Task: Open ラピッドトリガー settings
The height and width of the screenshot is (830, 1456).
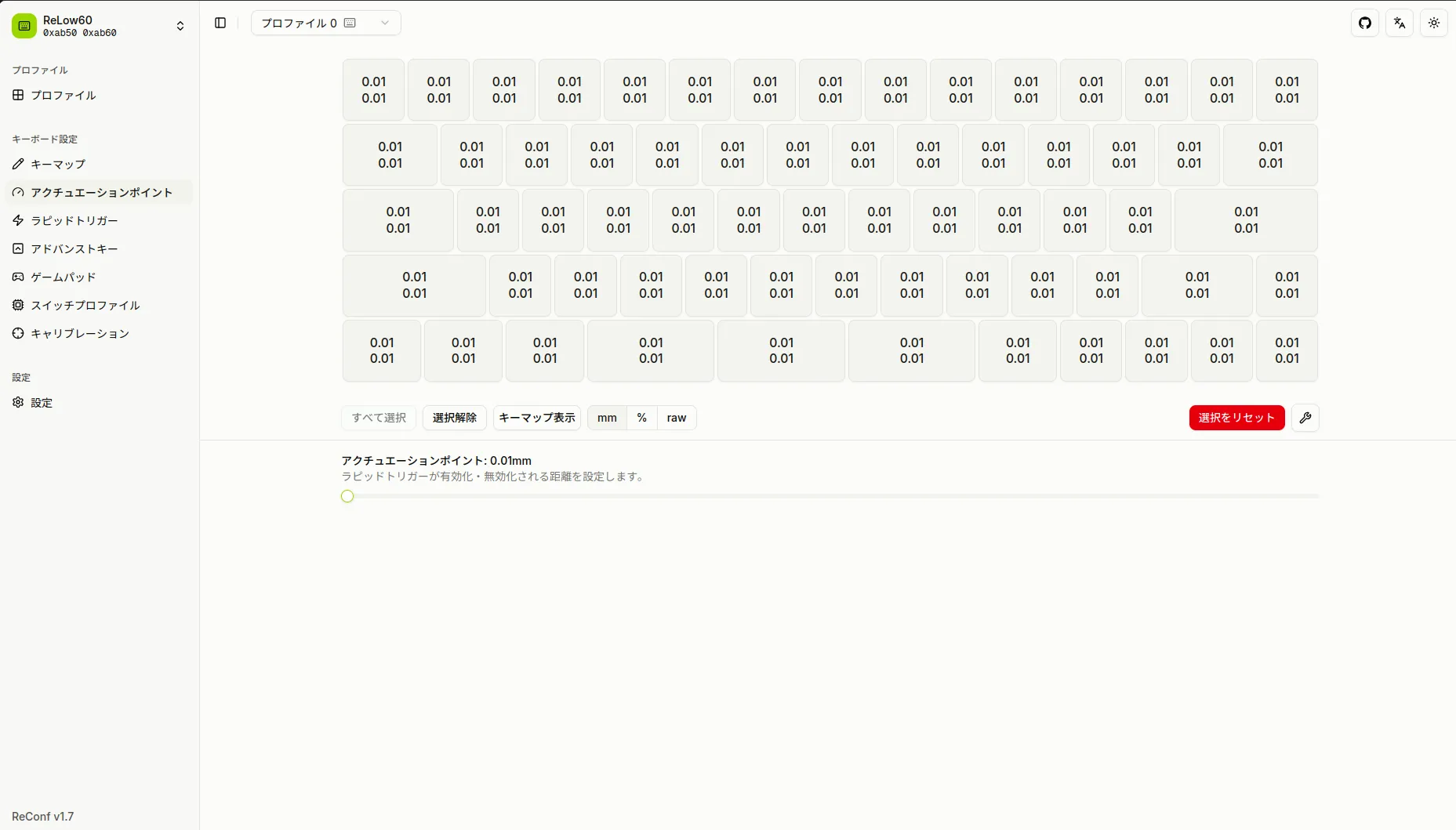Action: [x=100, y=220]
